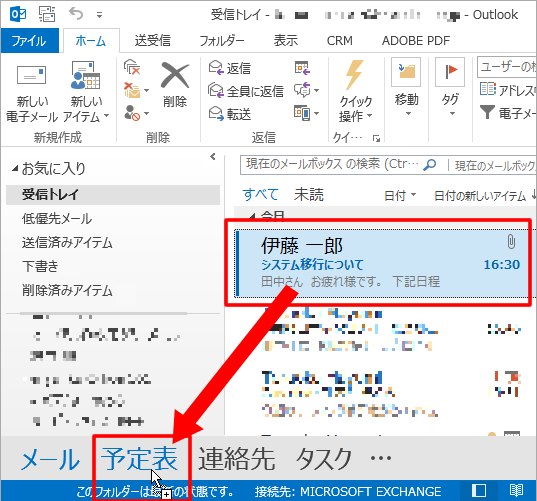Collapse the Favorites (お気に入り) folder group

tap(15, 168)
